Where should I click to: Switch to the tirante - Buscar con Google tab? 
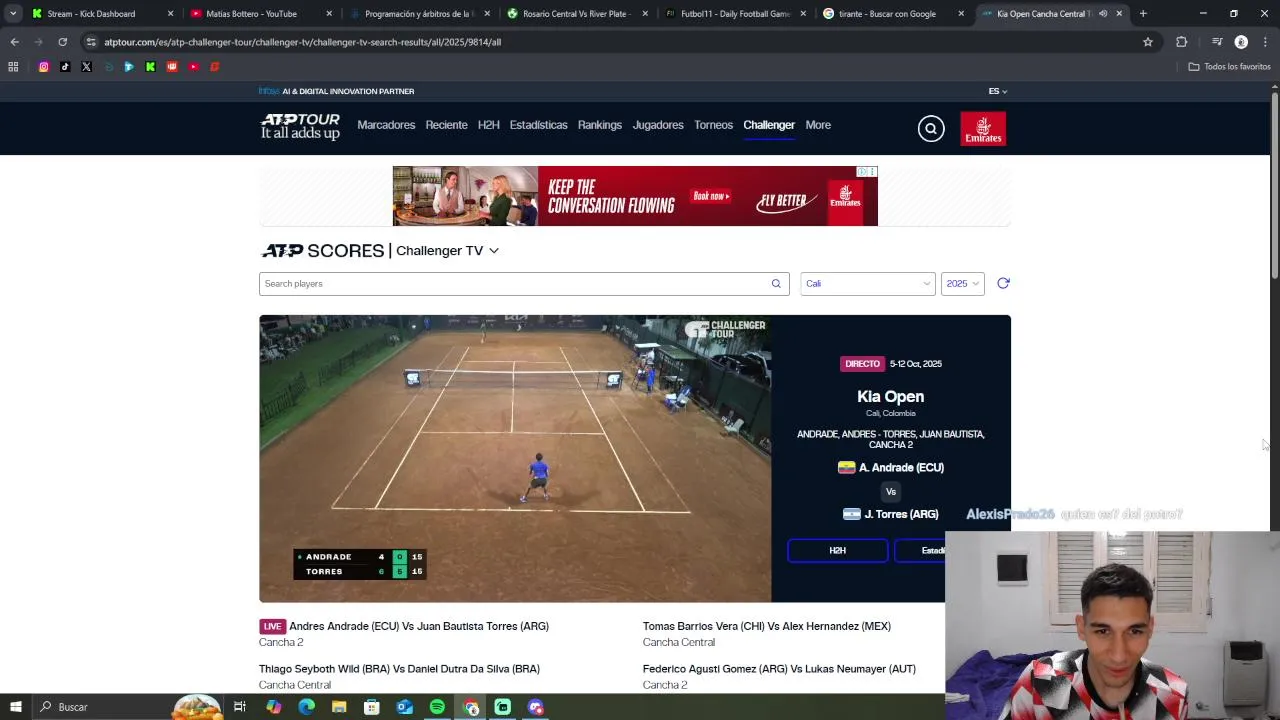[893, 14]
